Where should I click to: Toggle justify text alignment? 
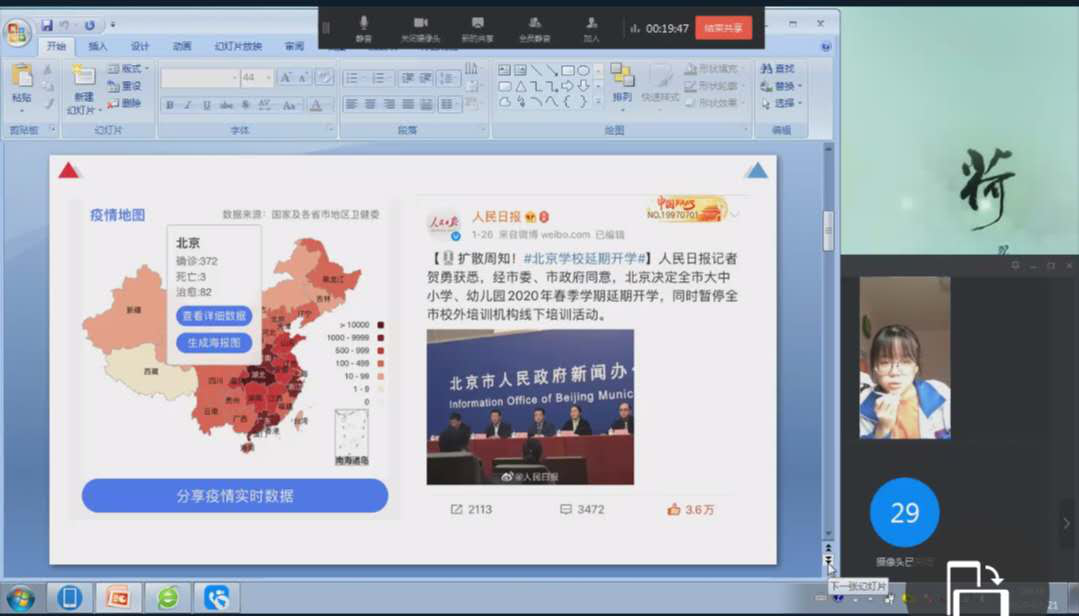pyautogui.click(x=408, y=104)
